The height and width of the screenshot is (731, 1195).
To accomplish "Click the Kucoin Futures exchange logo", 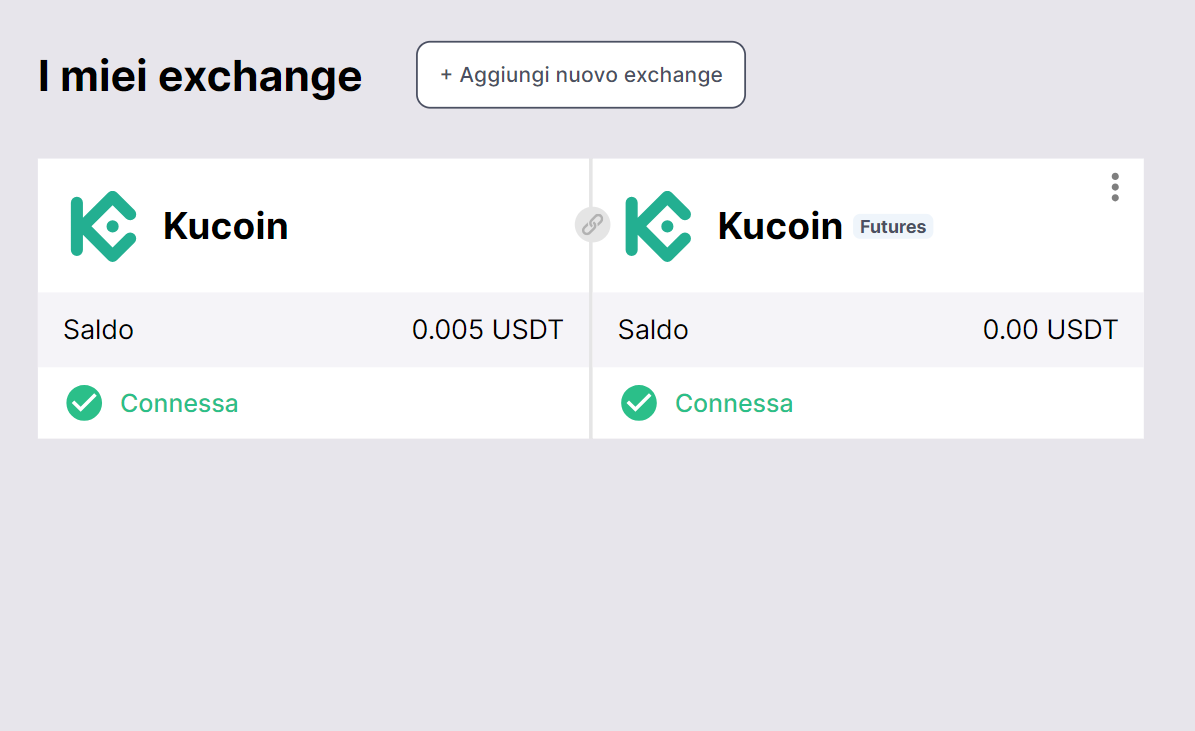I will click(x=658, y=226).
